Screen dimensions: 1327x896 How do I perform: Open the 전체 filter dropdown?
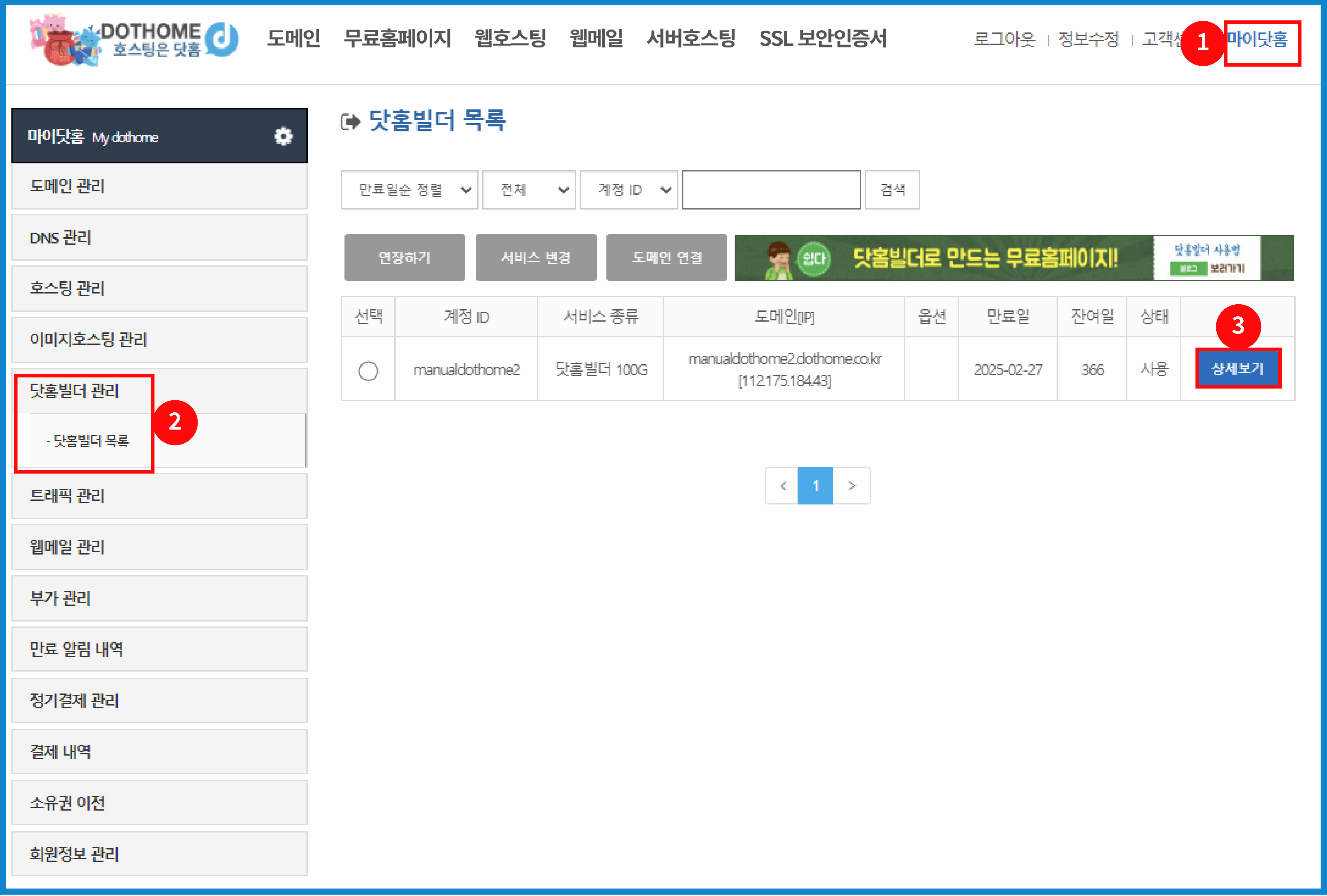click(x=528, y=190)
